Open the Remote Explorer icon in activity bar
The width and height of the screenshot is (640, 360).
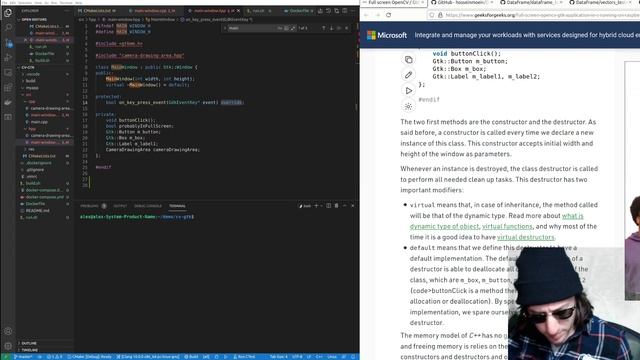pyautogui.click(x=8, y=73)
